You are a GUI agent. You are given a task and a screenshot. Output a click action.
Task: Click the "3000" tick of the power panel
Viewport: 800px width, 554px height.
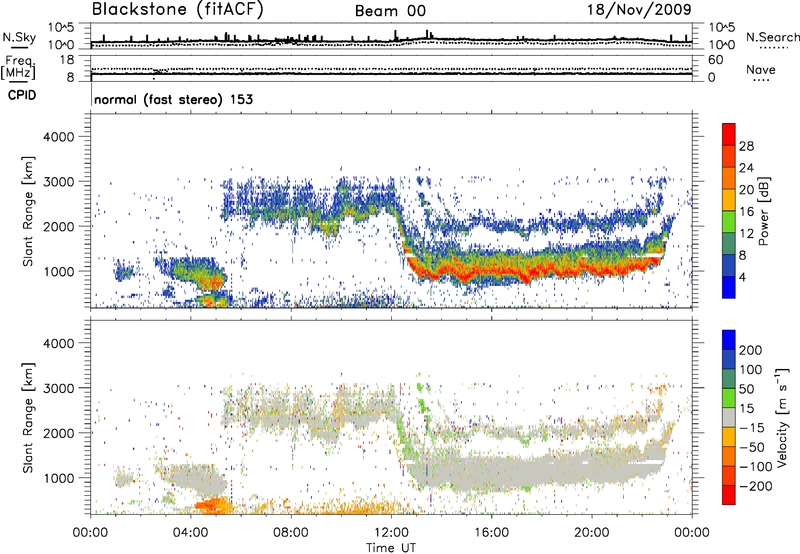pos(58,182)
